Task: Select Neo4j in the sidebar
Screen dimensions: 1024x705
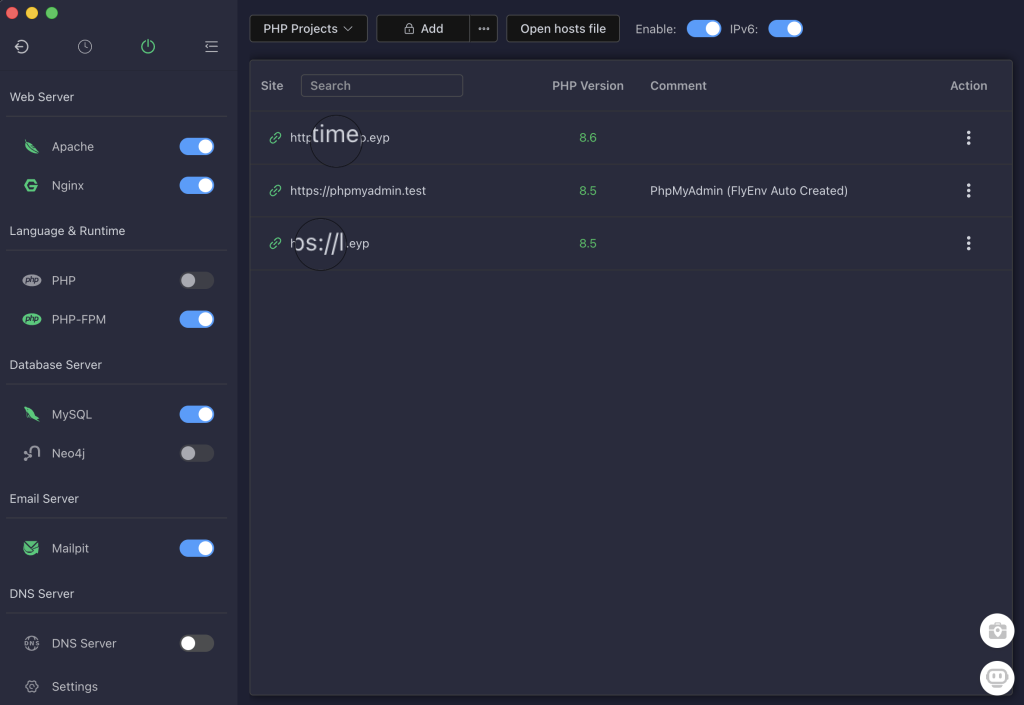Action: pyautogui.click(x=68, y=453)
